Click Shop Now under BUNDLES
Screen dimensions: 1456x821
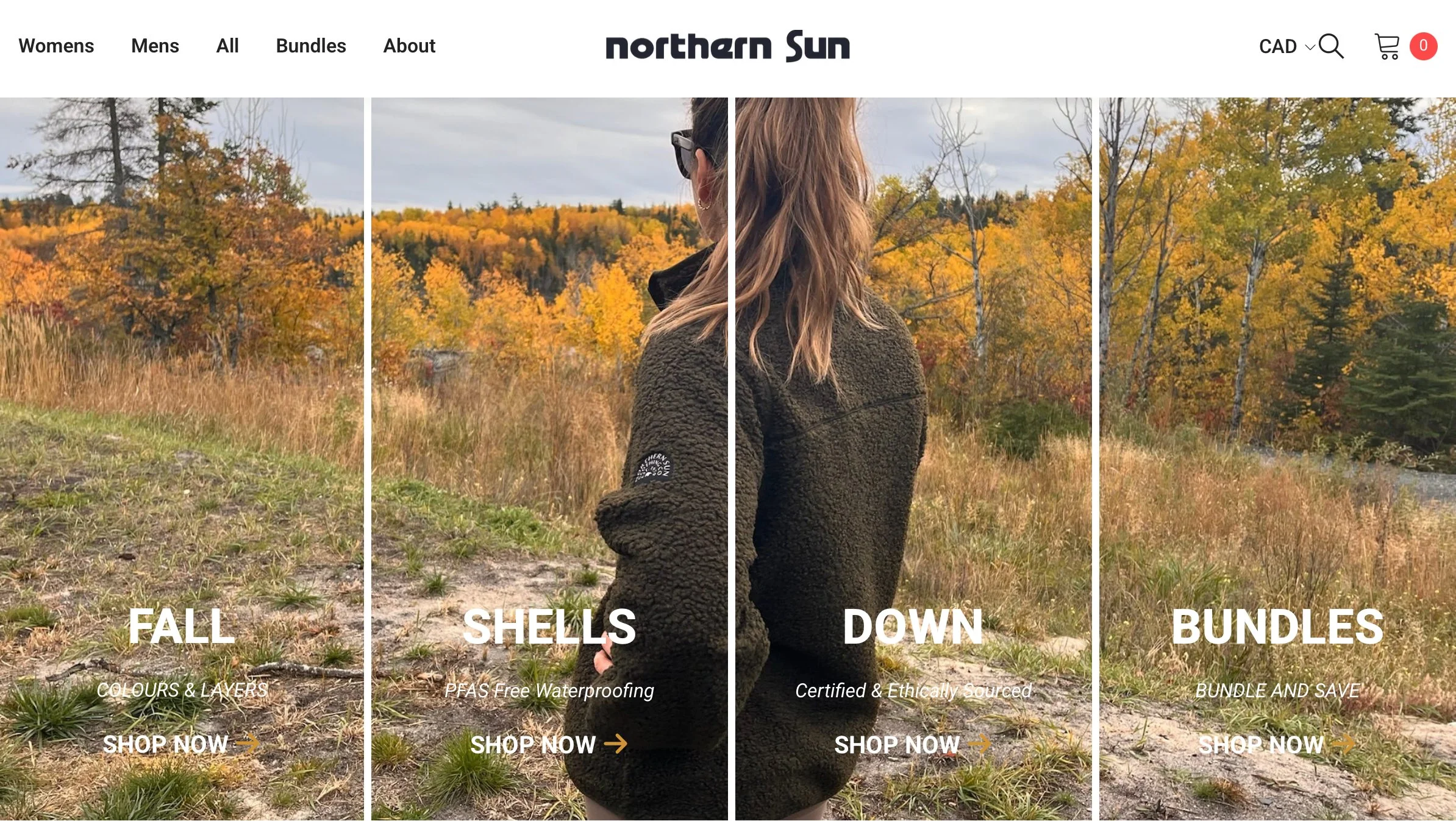(1261, 744)
